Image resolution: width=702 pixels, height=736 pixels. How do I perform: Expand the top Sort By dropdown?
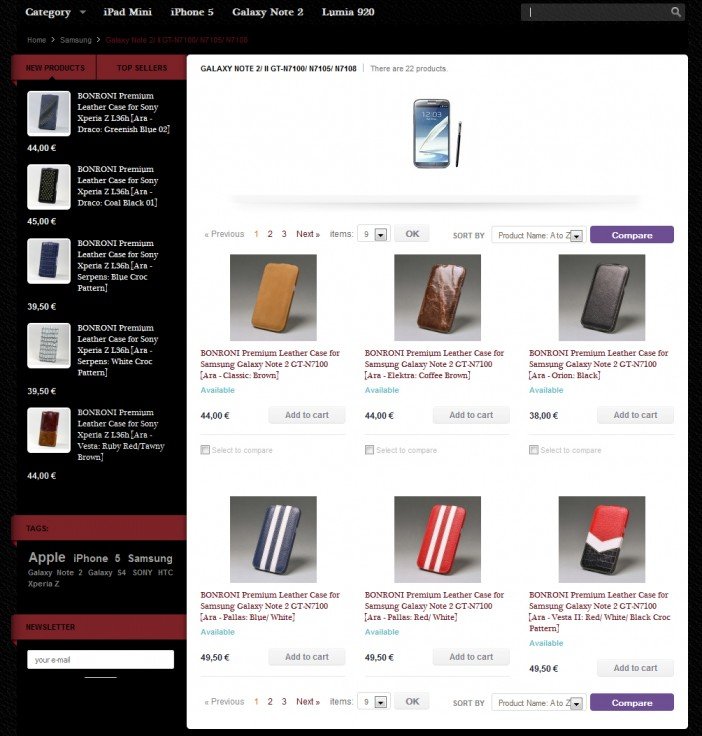[539, 235]
